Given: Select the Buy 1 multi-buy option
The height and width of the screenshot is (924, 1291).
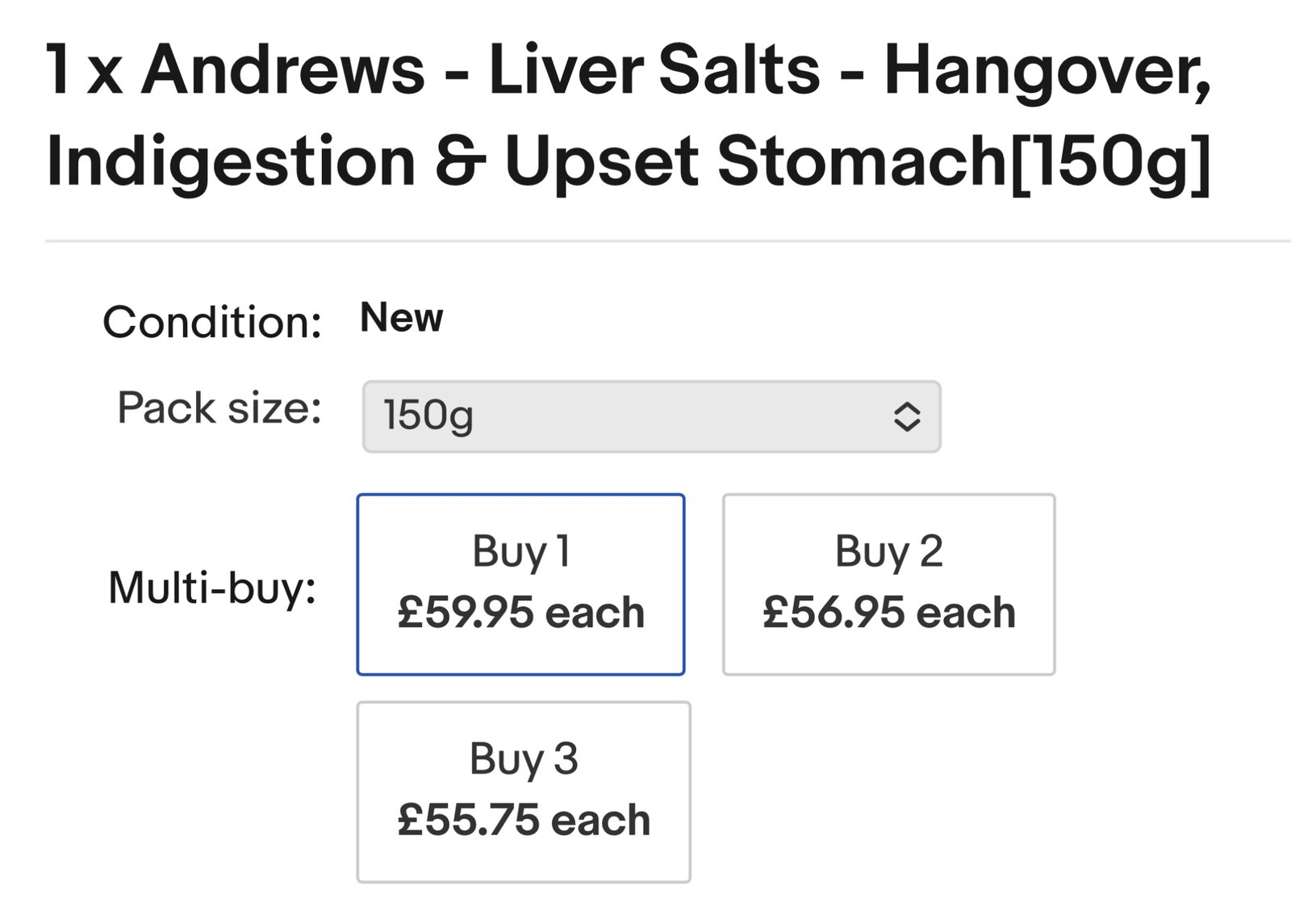Looking at the screenshot, I should click(520, 584).
